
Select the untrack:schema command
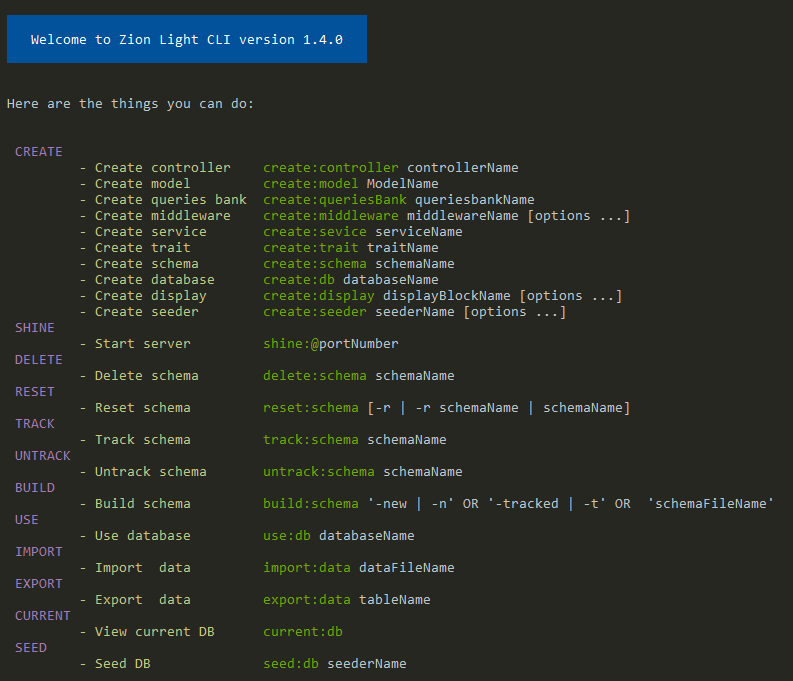click(x=319, y=472)
